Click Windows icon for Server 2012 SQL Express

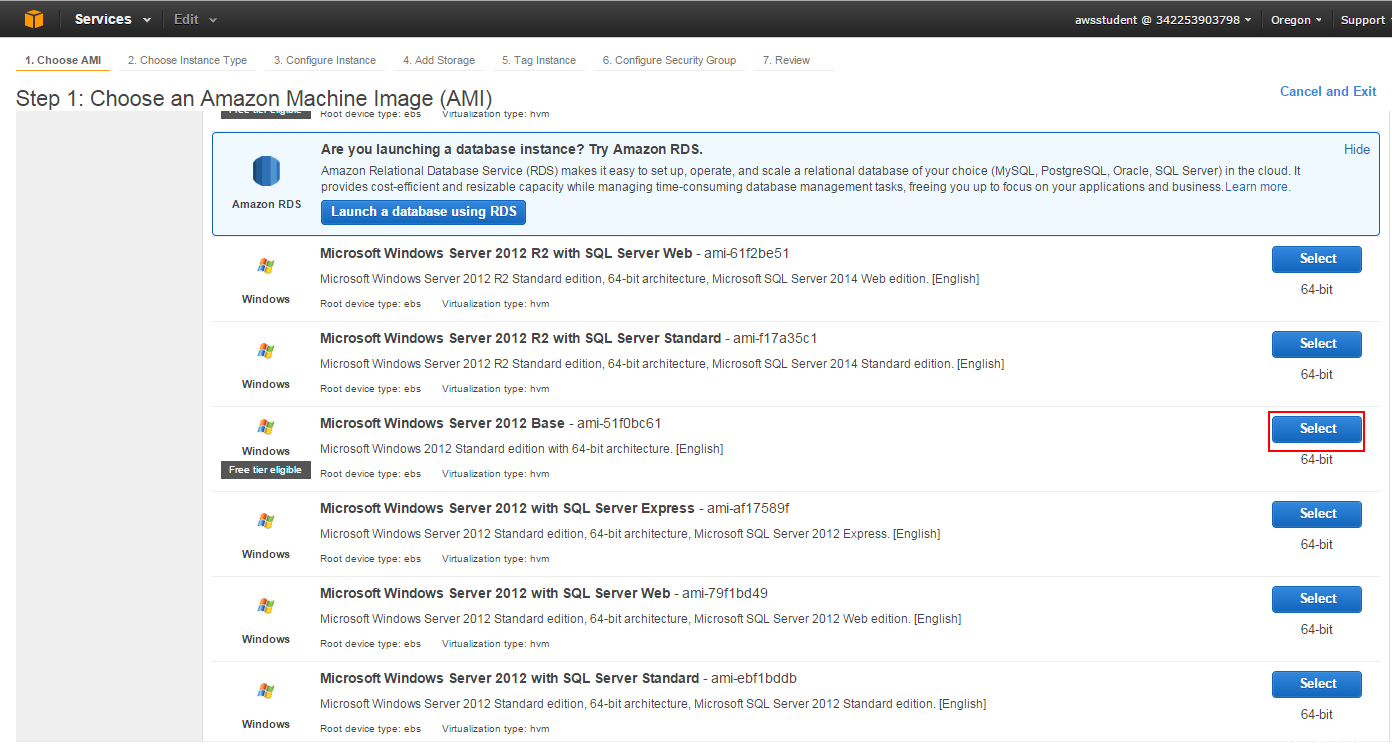pyautogui.click(x=266, y=521)
